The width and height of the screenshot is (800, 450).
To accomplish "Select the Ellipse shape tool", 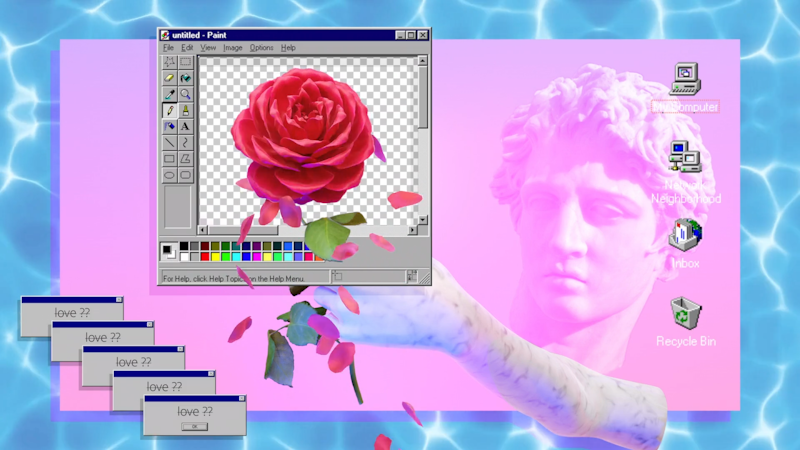I will [169, 175].
